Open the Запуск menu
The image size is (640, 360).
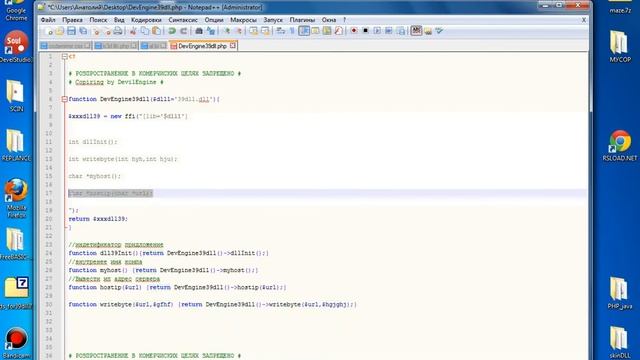[273, 20]
